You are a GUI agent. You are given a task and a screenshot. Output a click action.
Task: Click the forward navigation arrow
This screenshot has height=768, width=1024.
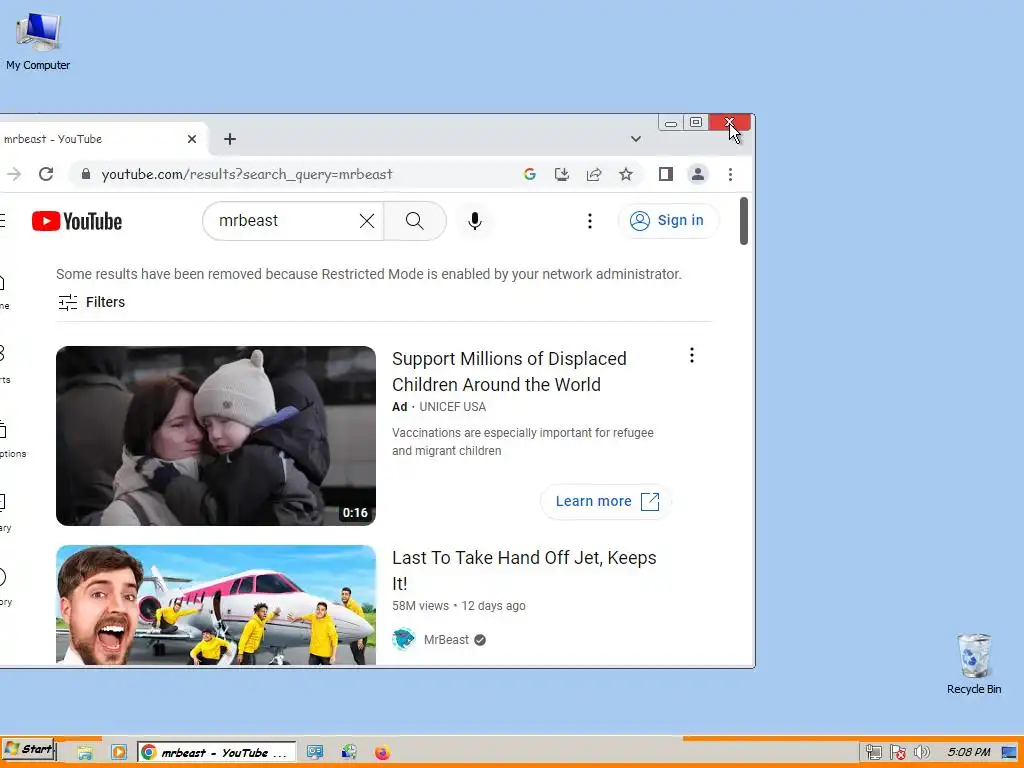pyautogui.click(x=14, y=174)
